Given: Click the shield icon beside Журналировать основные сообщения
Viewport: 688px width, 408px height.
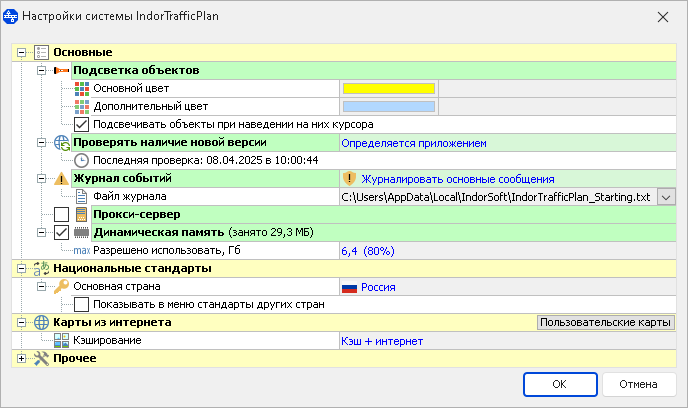Looking at the screenshot, I should coord(349,179).
